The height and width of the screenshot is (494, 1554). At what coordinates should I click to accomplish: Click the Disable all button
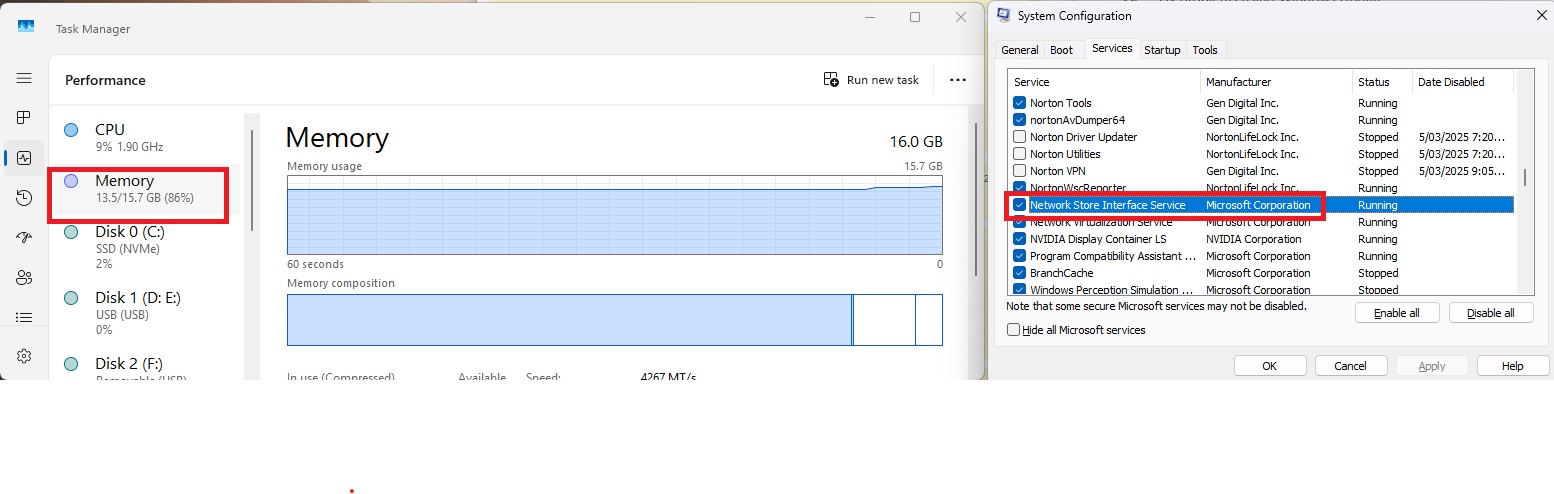(1490, 313)
